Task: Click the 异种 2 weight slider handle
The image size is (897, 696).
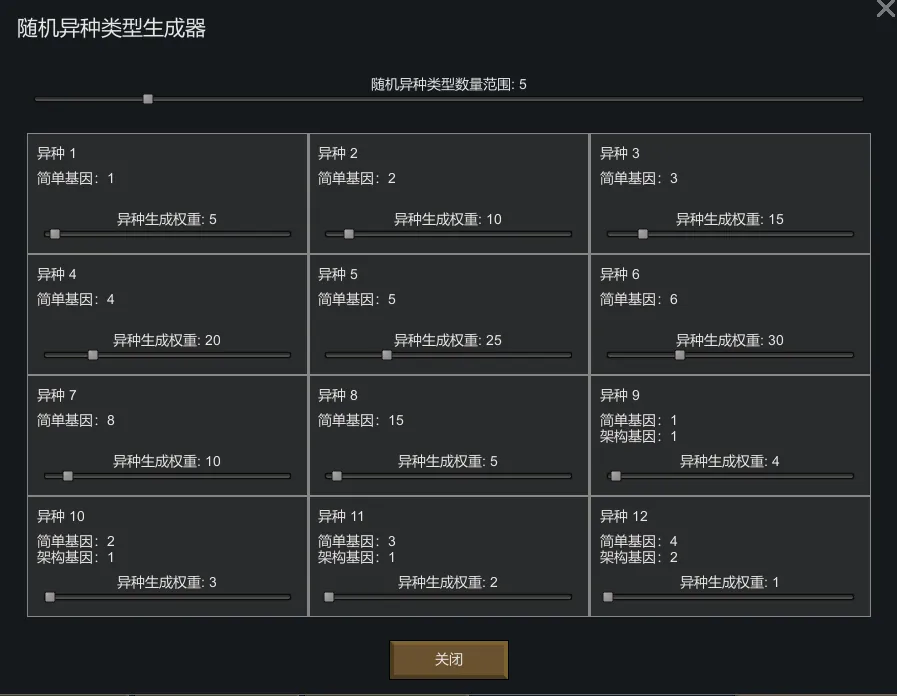Action: (349, 234)
